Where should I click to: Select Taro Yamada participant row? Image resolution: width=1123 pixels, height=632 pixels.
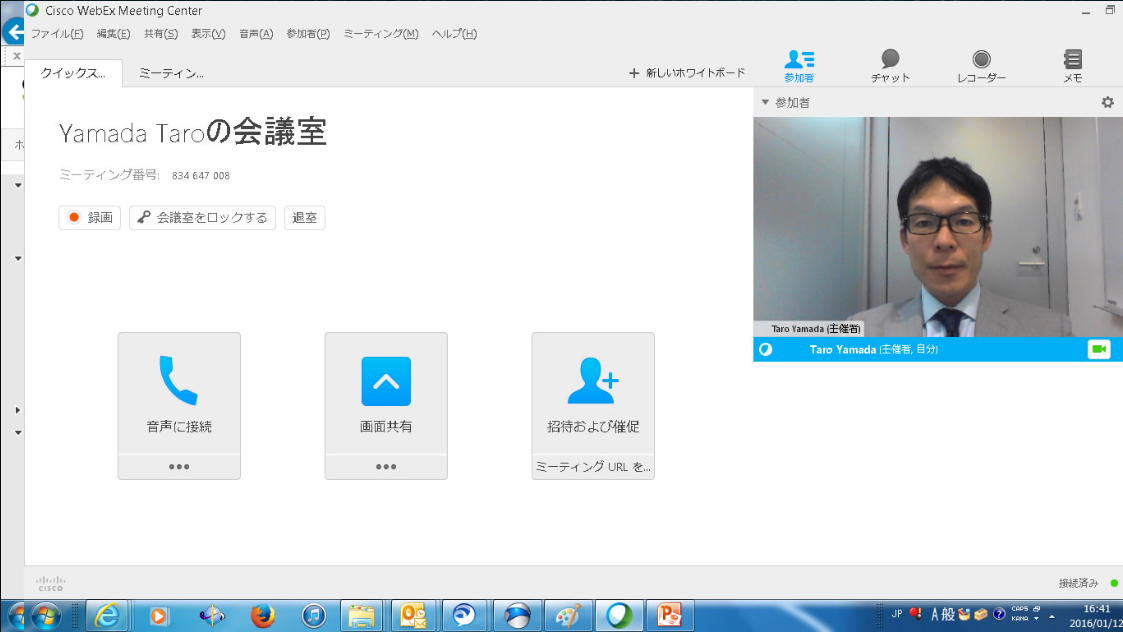pyautogui.click(x=938, y=349)
